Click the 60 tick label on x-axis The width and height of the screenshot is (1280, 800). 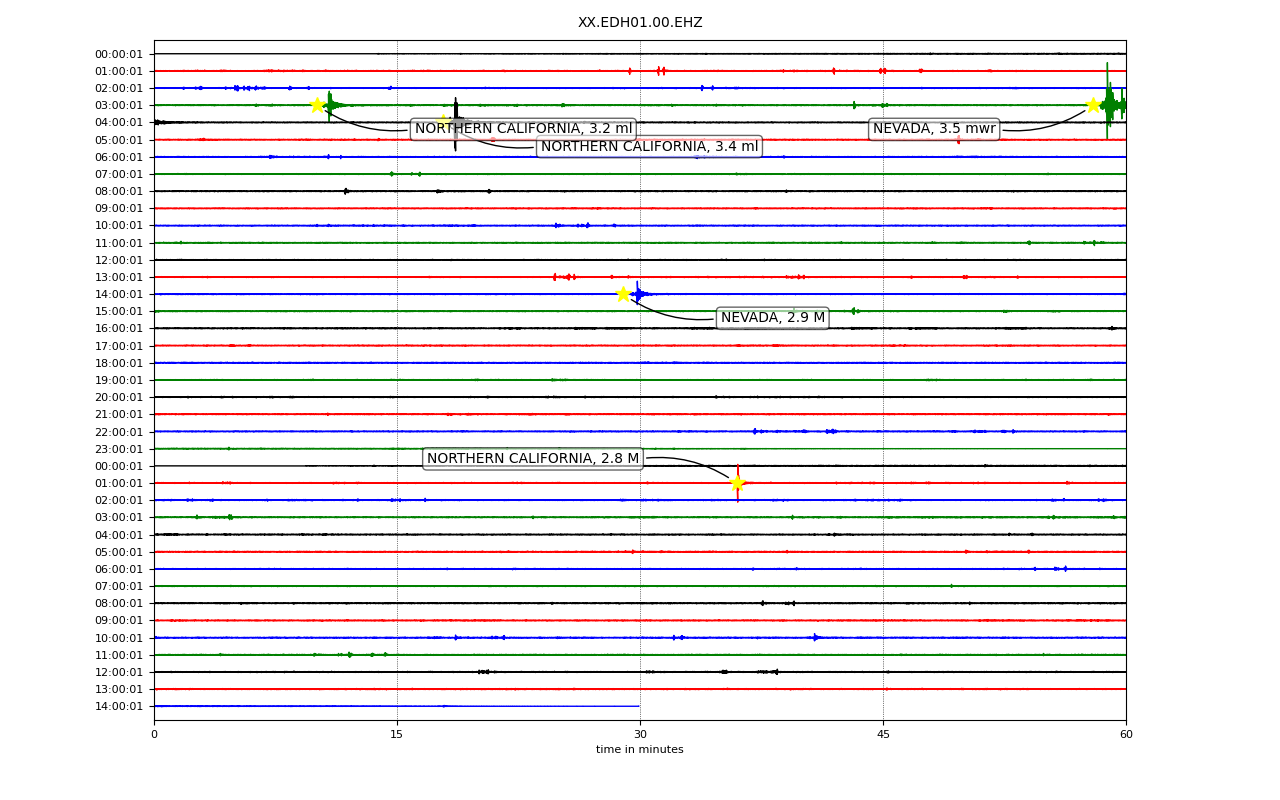tap(1126, 735)
